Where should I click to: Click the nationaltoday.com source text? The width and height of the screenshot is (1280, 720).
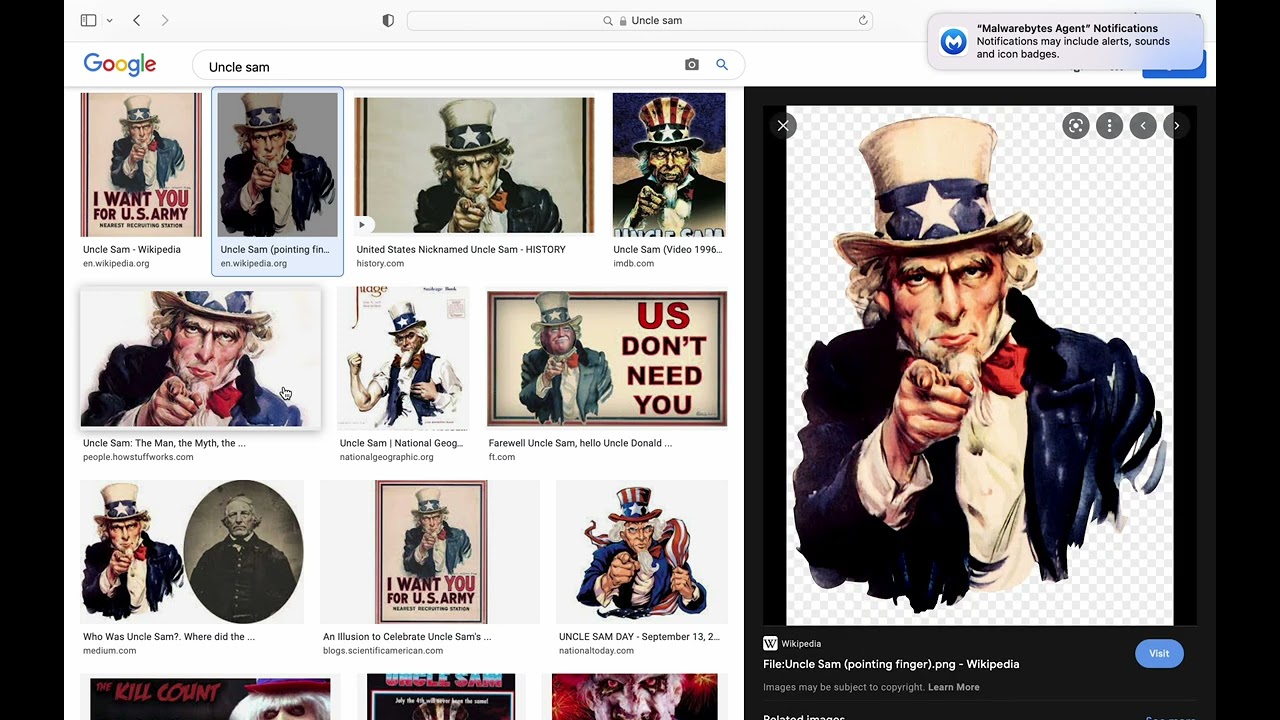point(596,650)
